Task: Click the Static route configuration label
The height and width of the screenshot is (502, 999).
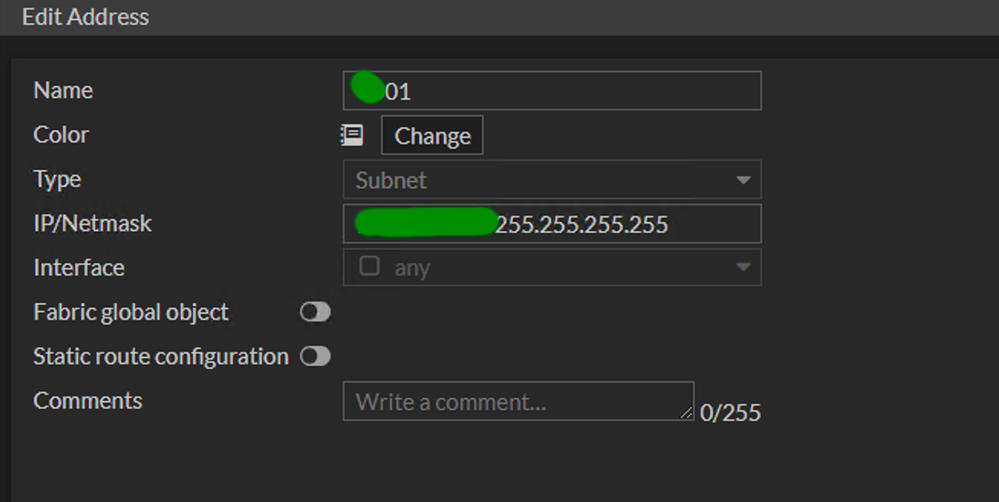Action: (x=160, y=356)
